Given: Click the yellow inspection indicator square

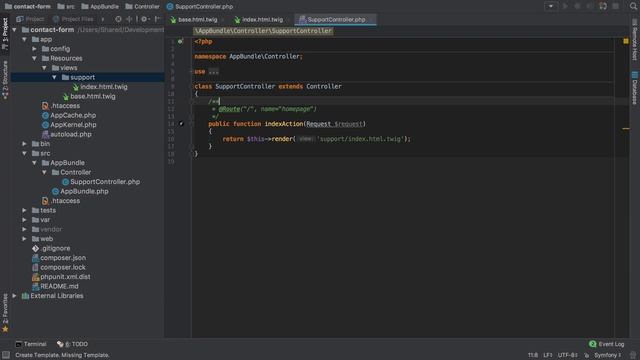Looking at the screenshot, I should pos(626,41).
